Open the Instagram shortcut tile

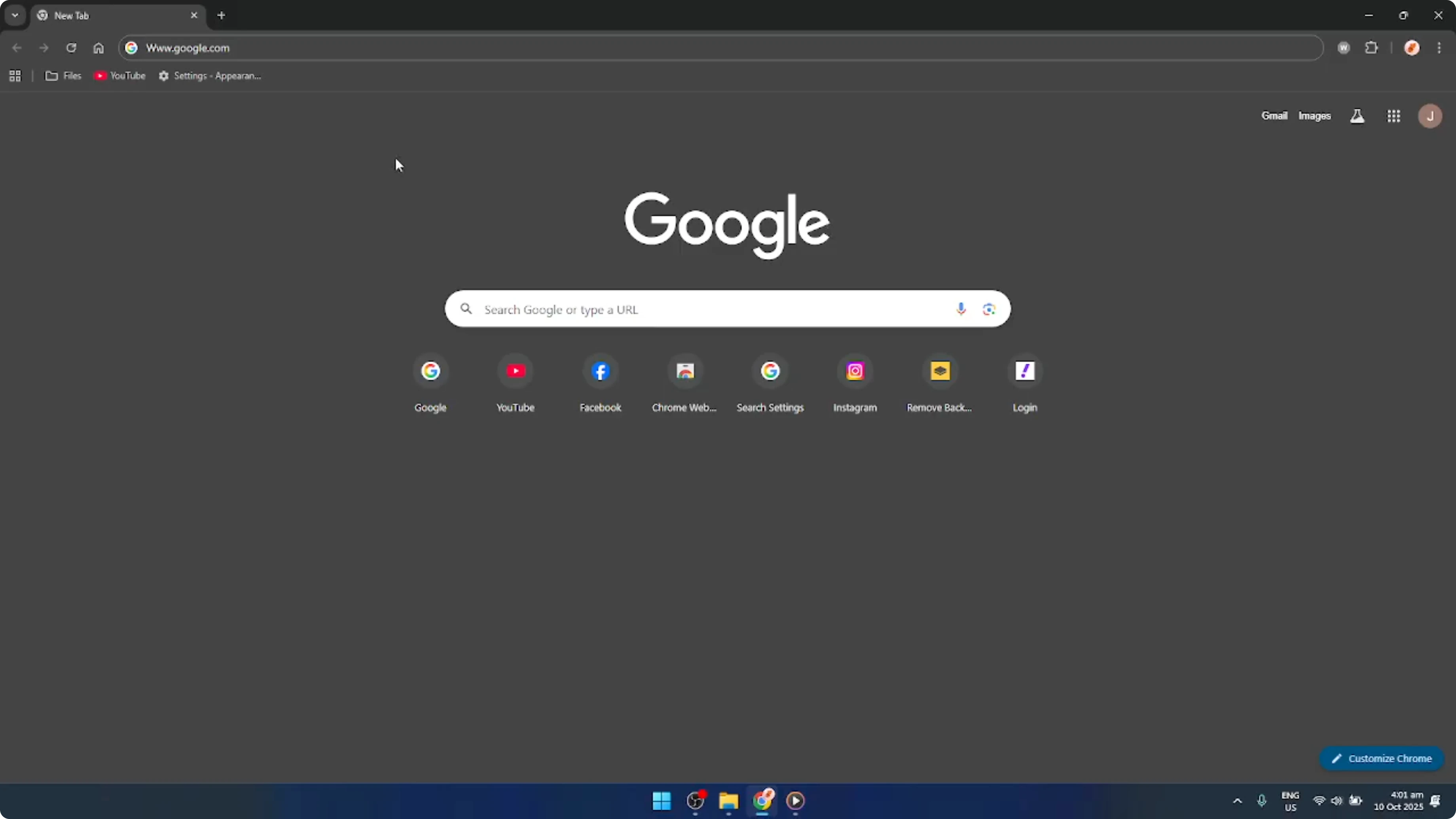coord(855,384)
